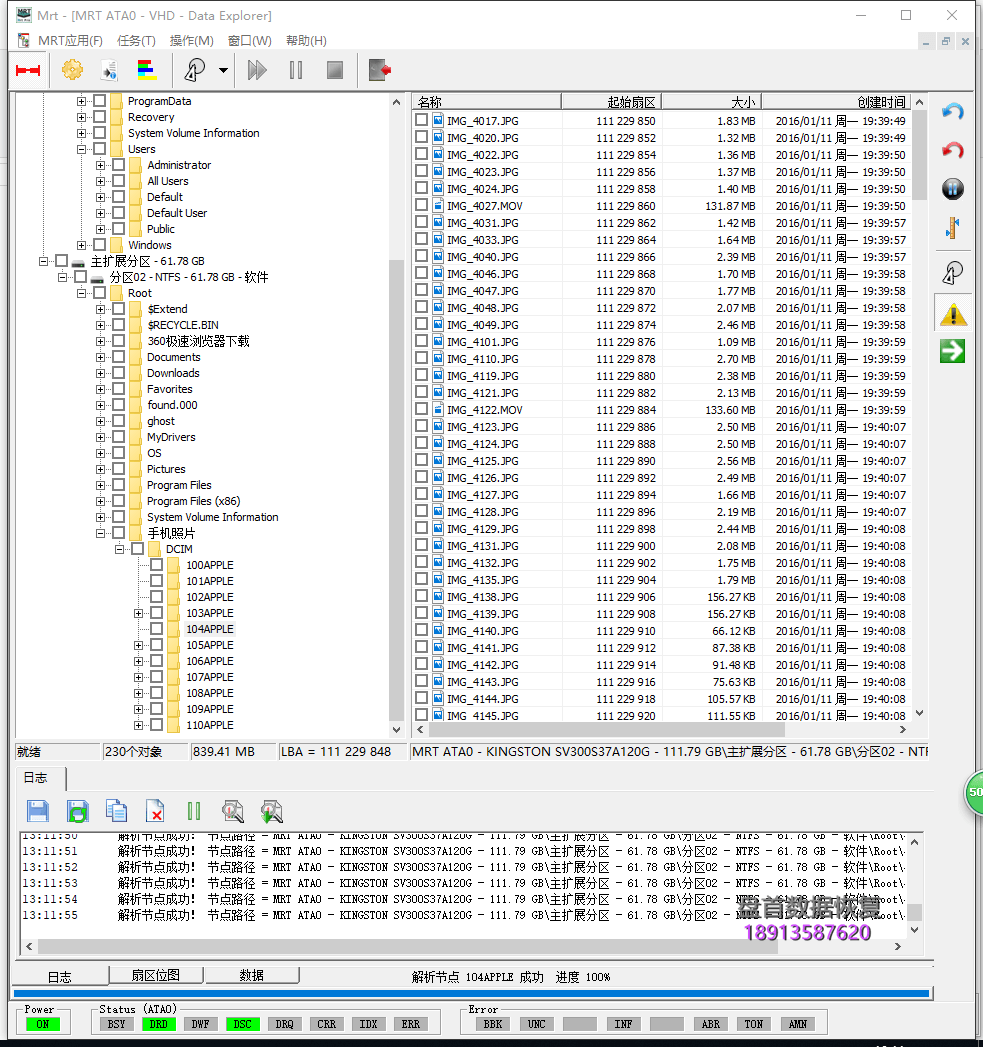Tick the Pictures folder checkbox
Viewport: 983px width, 1047px height.
coord(118,469)
